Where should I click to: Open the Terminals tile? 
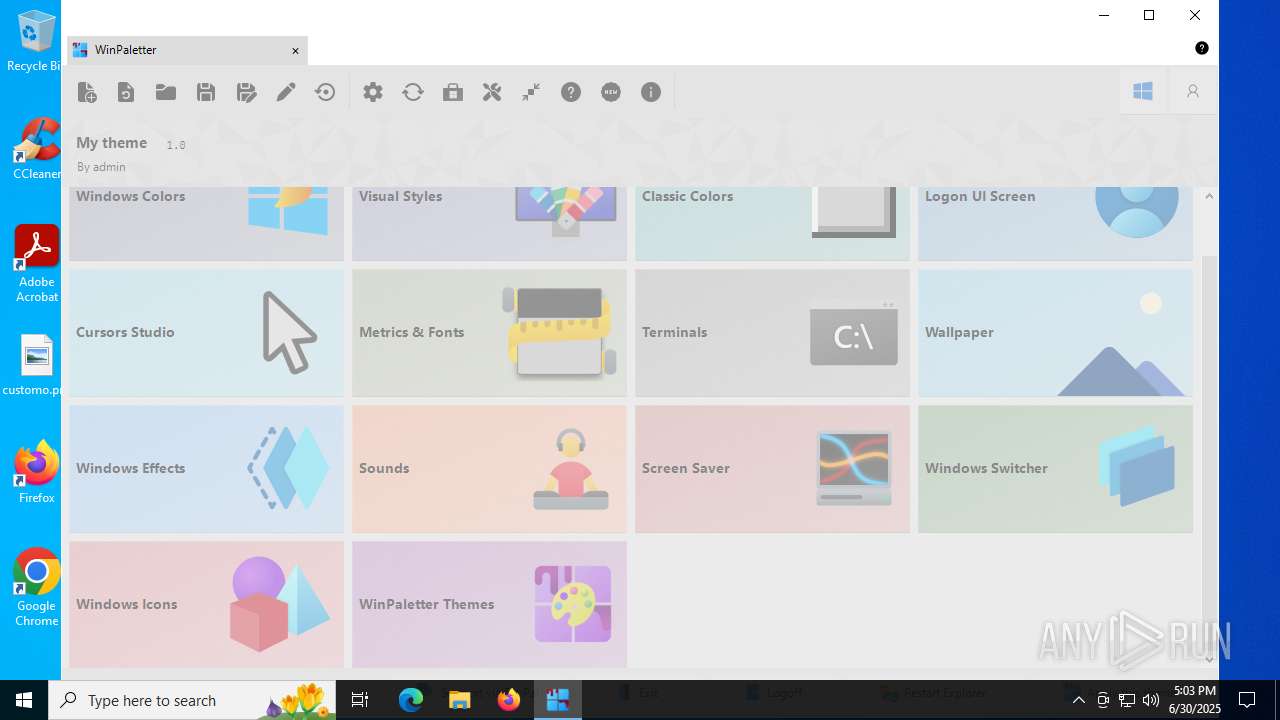coord(772,333)
